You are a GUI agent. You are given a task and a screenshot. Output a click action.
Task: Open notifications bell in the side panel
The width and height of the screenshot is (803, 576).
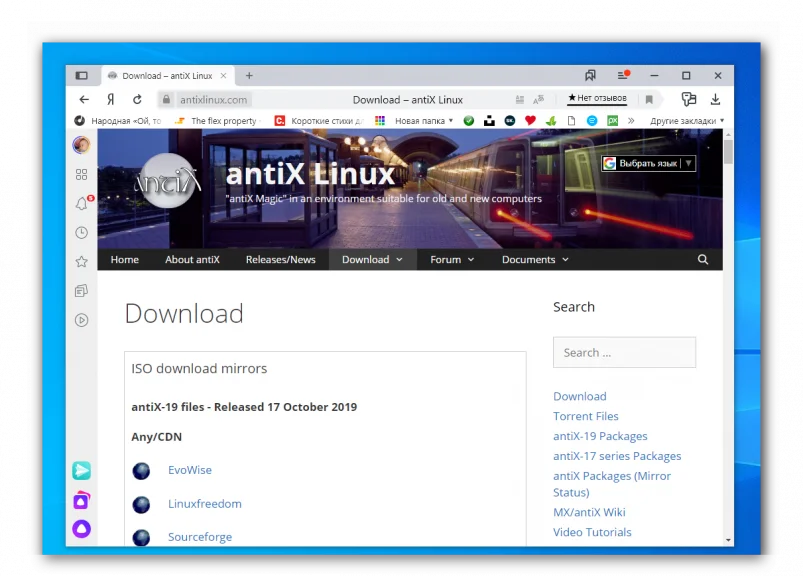pos(81,203)
